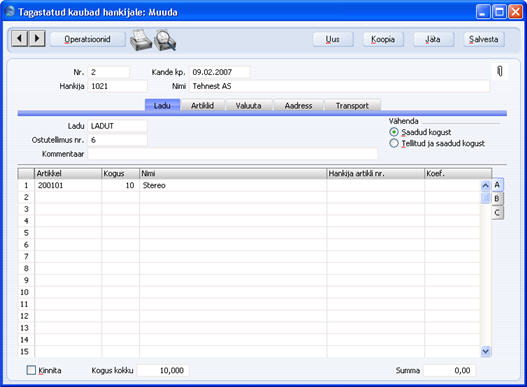
Task: Tick the Kinnita checkbox
Action: (31, 371)
